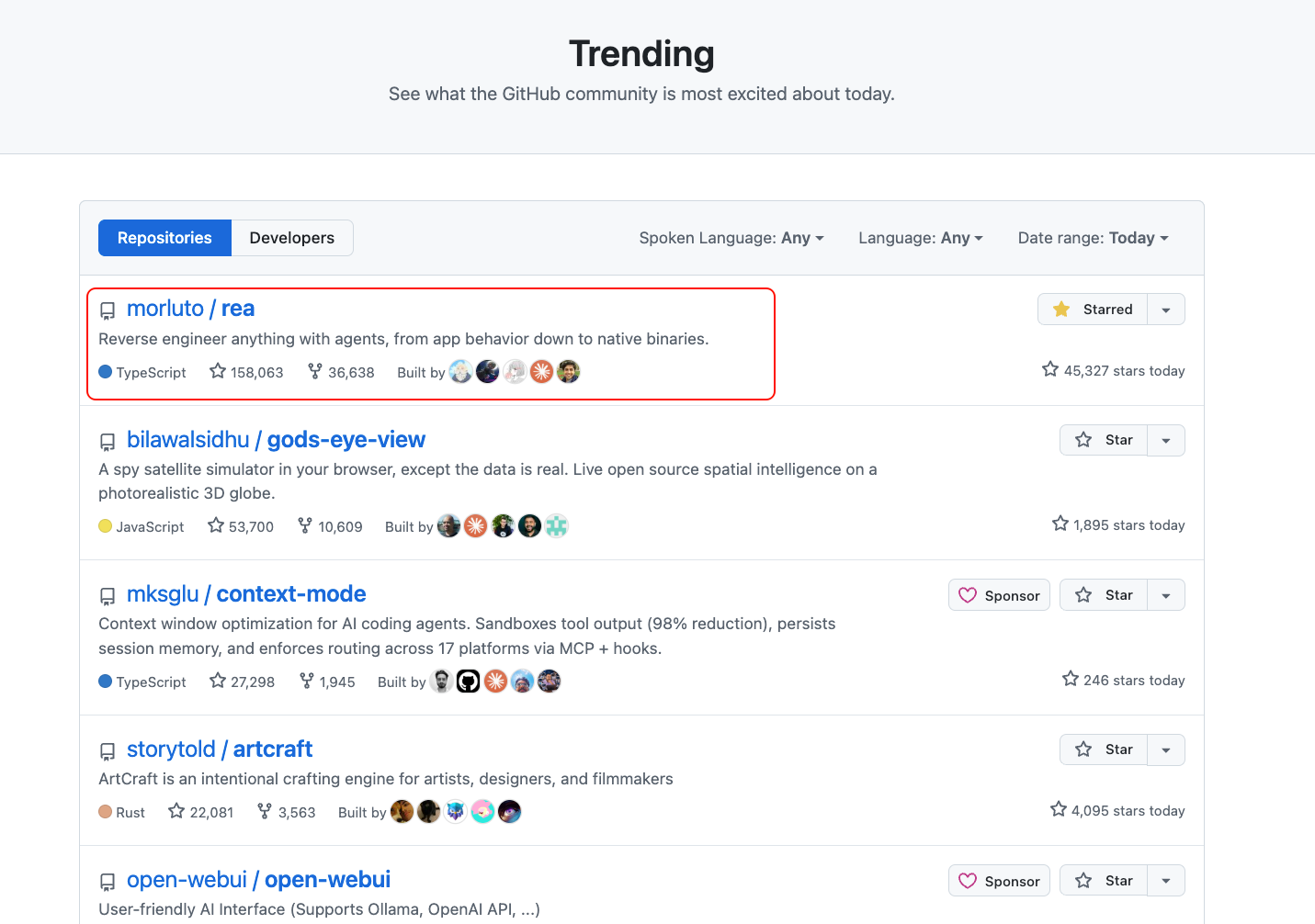View 3,563 forks of artcraft
Viewport: 1315px width, 924px height.
pyautogui.click(x=286, y=812)
